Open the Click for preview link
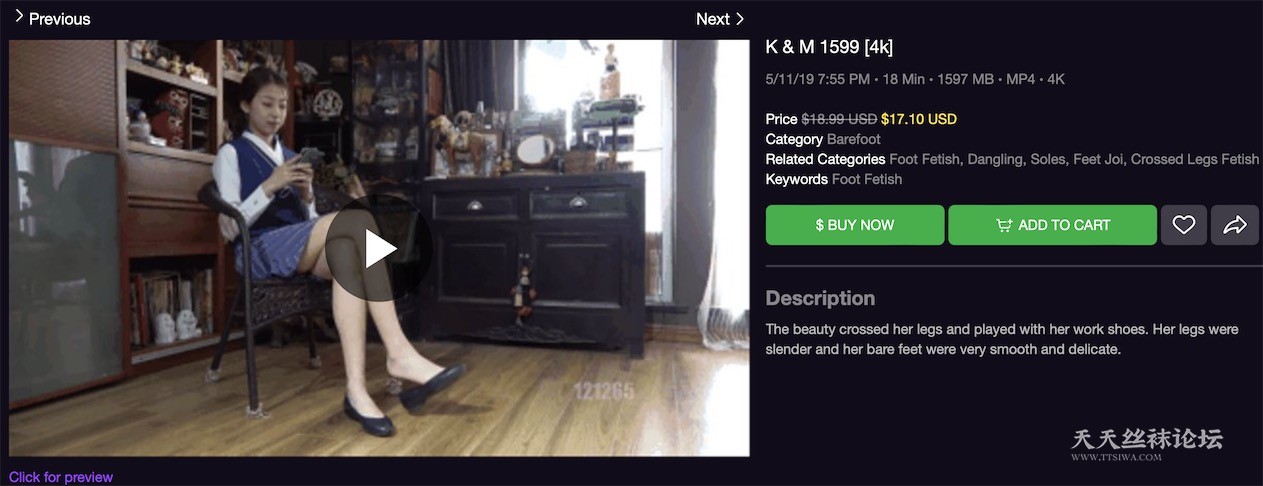 click(x=61, y=477)
